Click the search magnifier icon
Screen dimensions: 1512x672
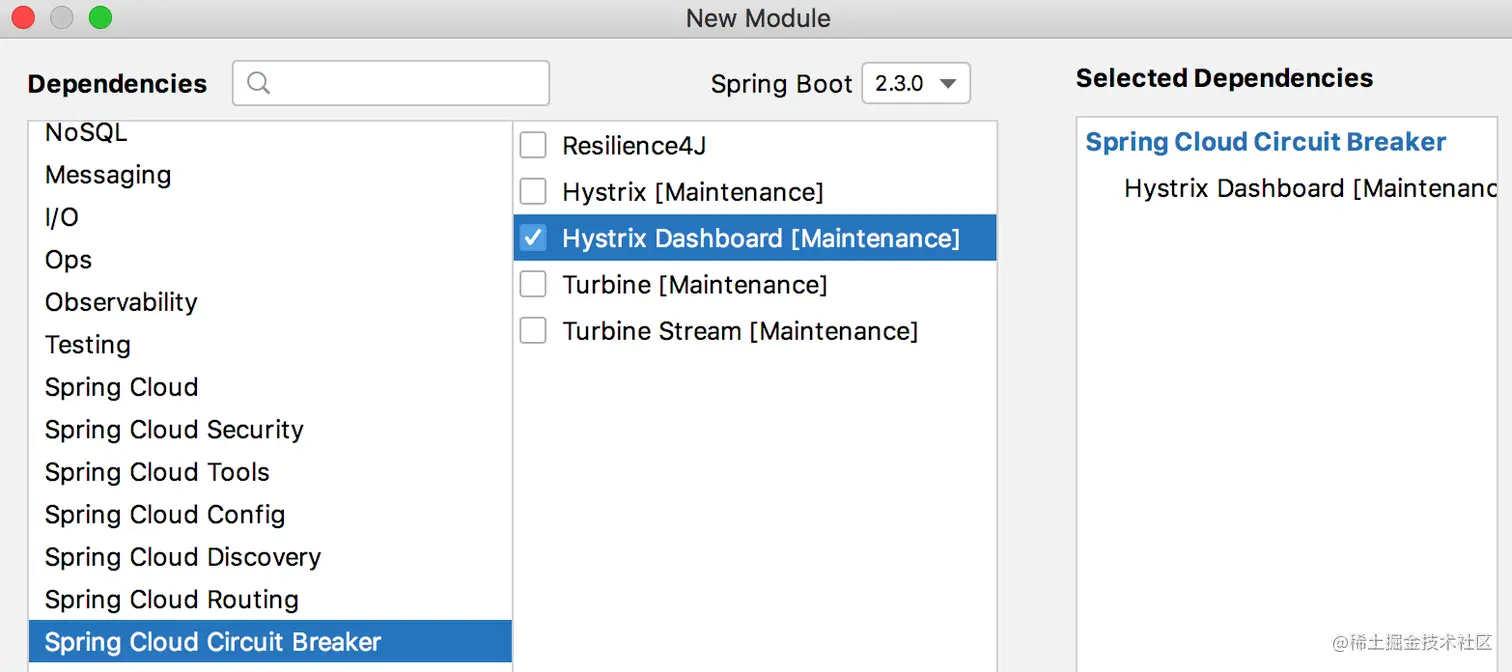pyautogui.click(x=258, y=83)
